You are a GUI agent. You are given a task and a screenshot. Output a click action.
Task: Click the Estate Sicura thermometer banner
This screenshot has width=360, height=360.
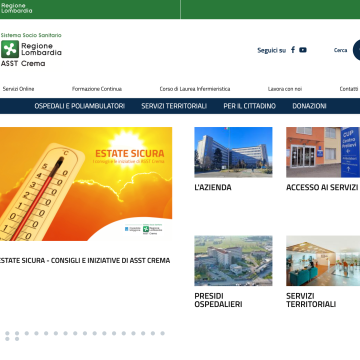coord(86,184)
